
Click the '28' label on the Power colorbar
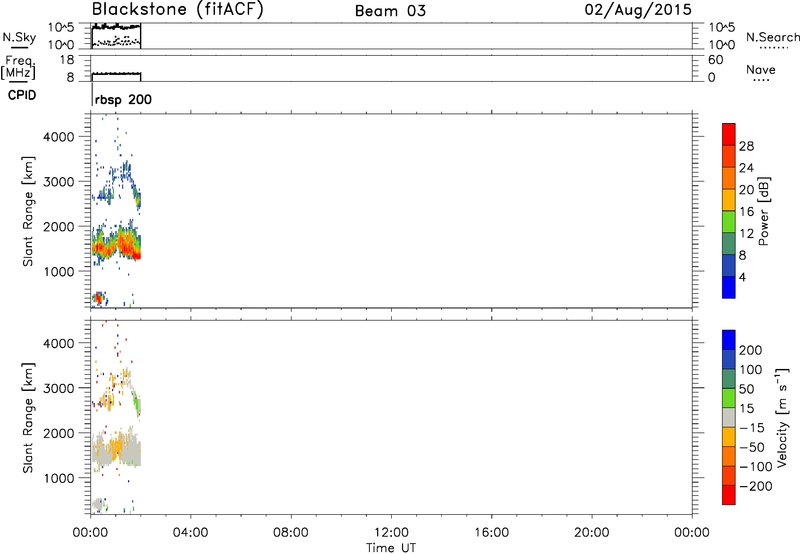tap(746, 146)
